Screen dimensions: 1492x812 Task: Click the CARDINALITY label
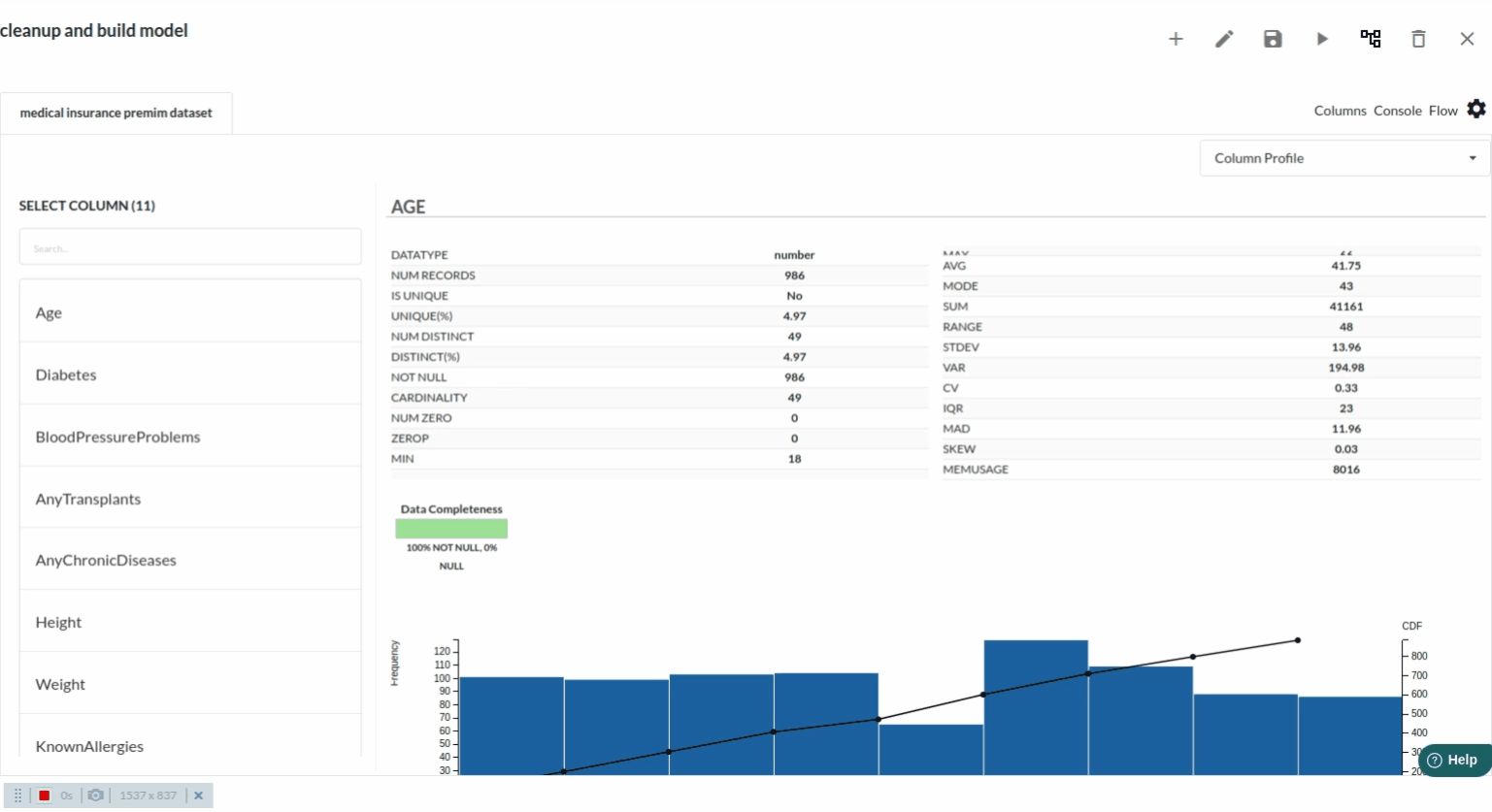pos(429,398)
